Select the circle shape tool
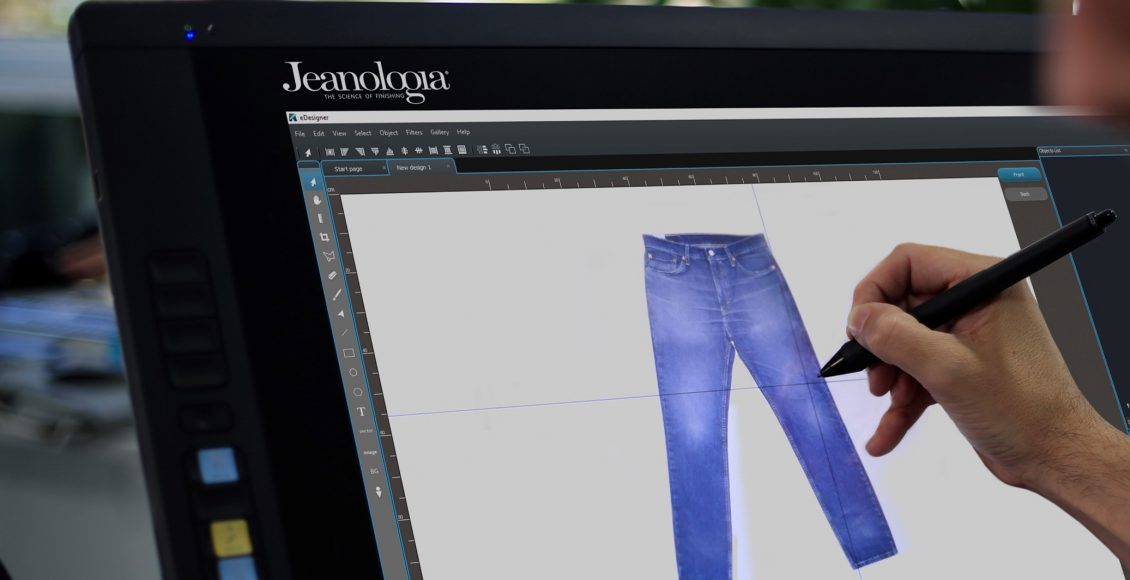 (353, 372)
